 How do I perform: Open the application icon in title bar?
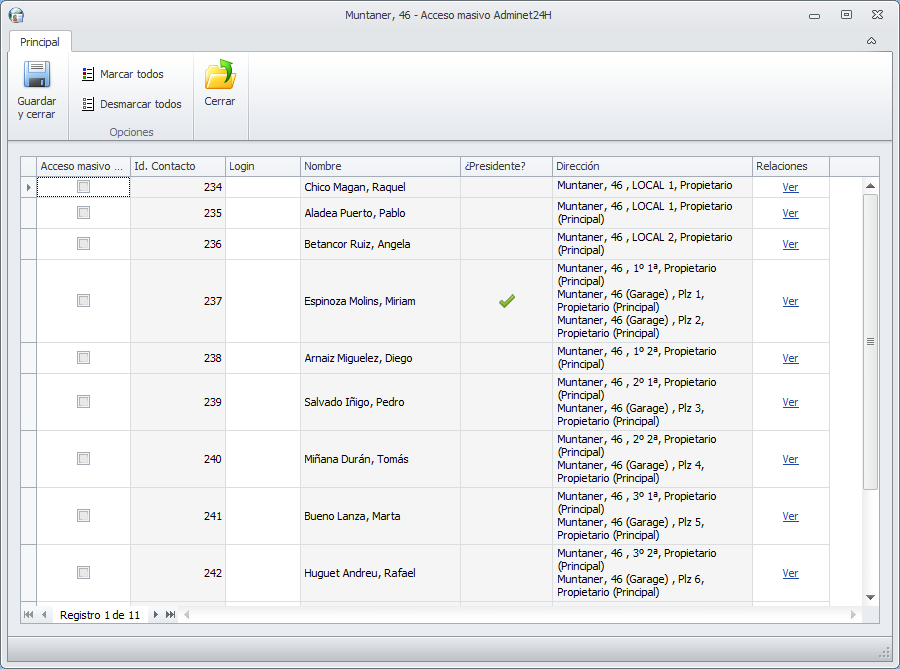16,15
